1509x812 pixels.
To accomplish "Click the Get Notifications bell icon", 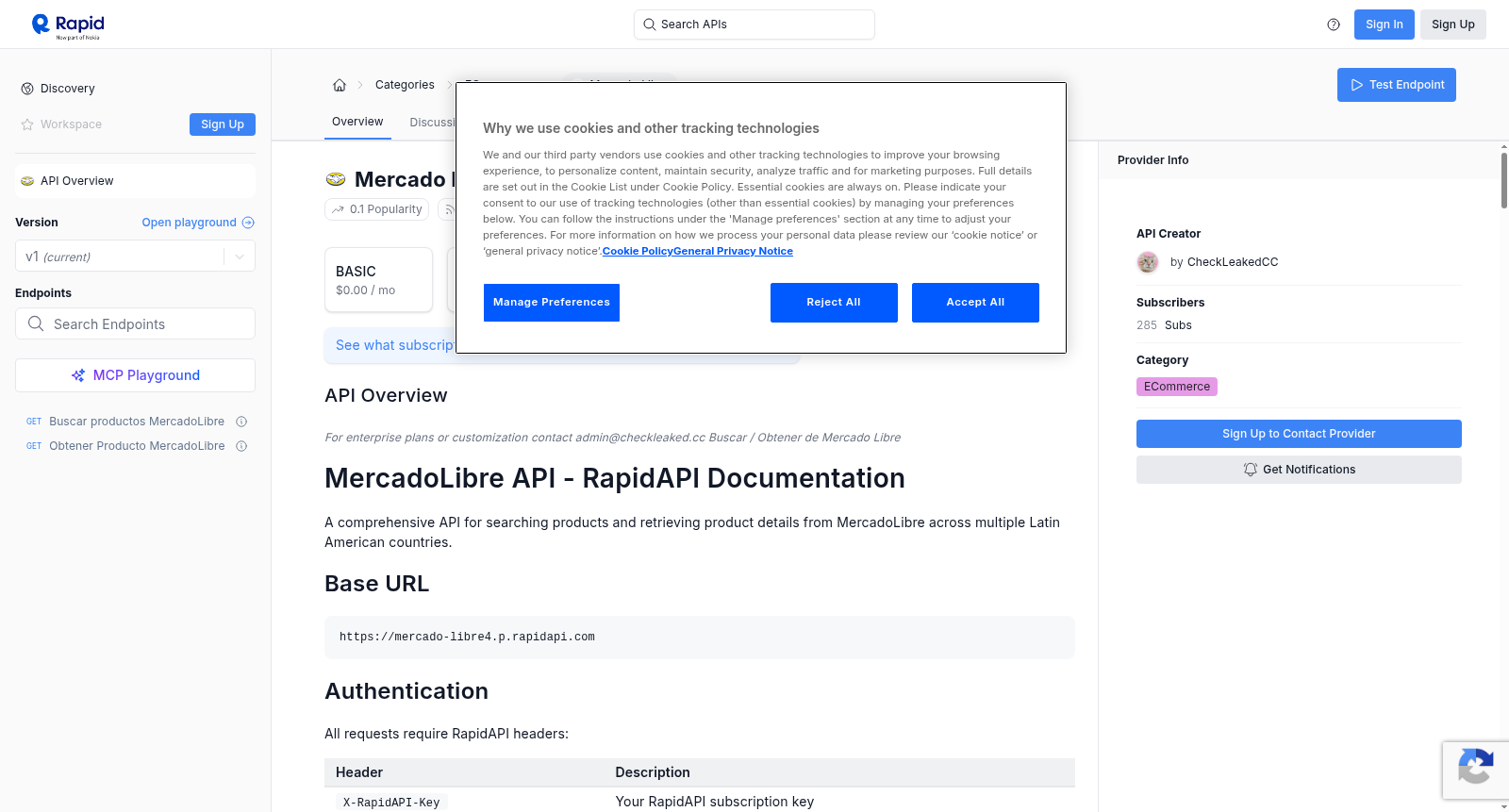I will coord(1251,470).
